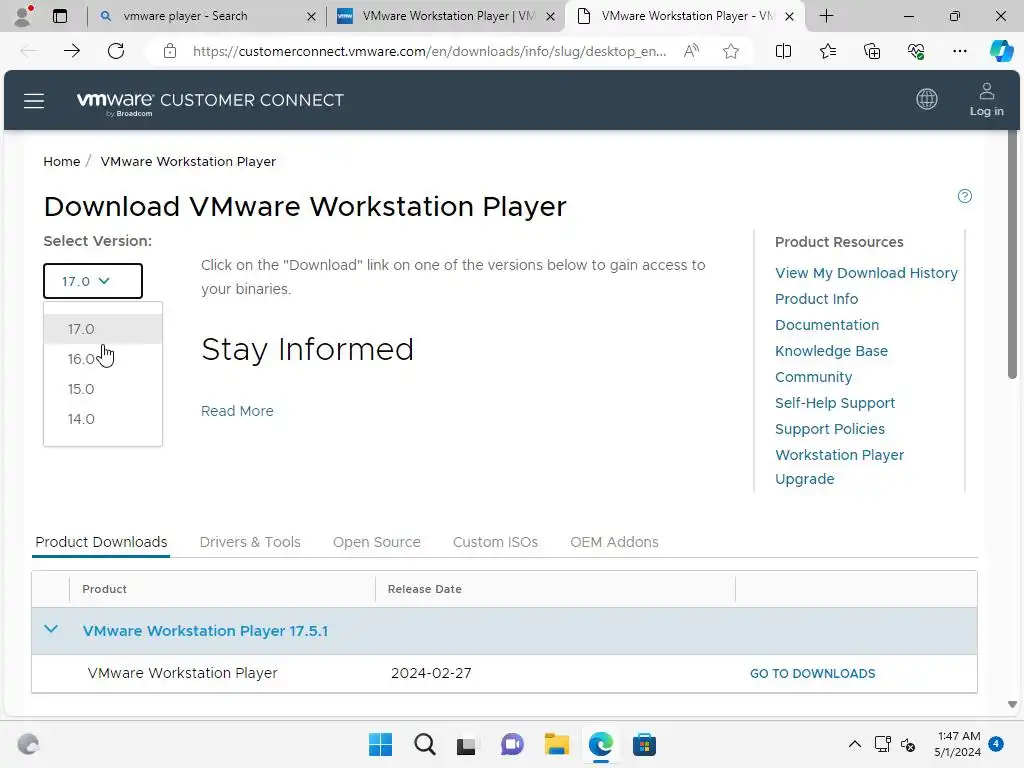View site information lock icon
This screenshot has width=1024, height=768.
point(170,51)
